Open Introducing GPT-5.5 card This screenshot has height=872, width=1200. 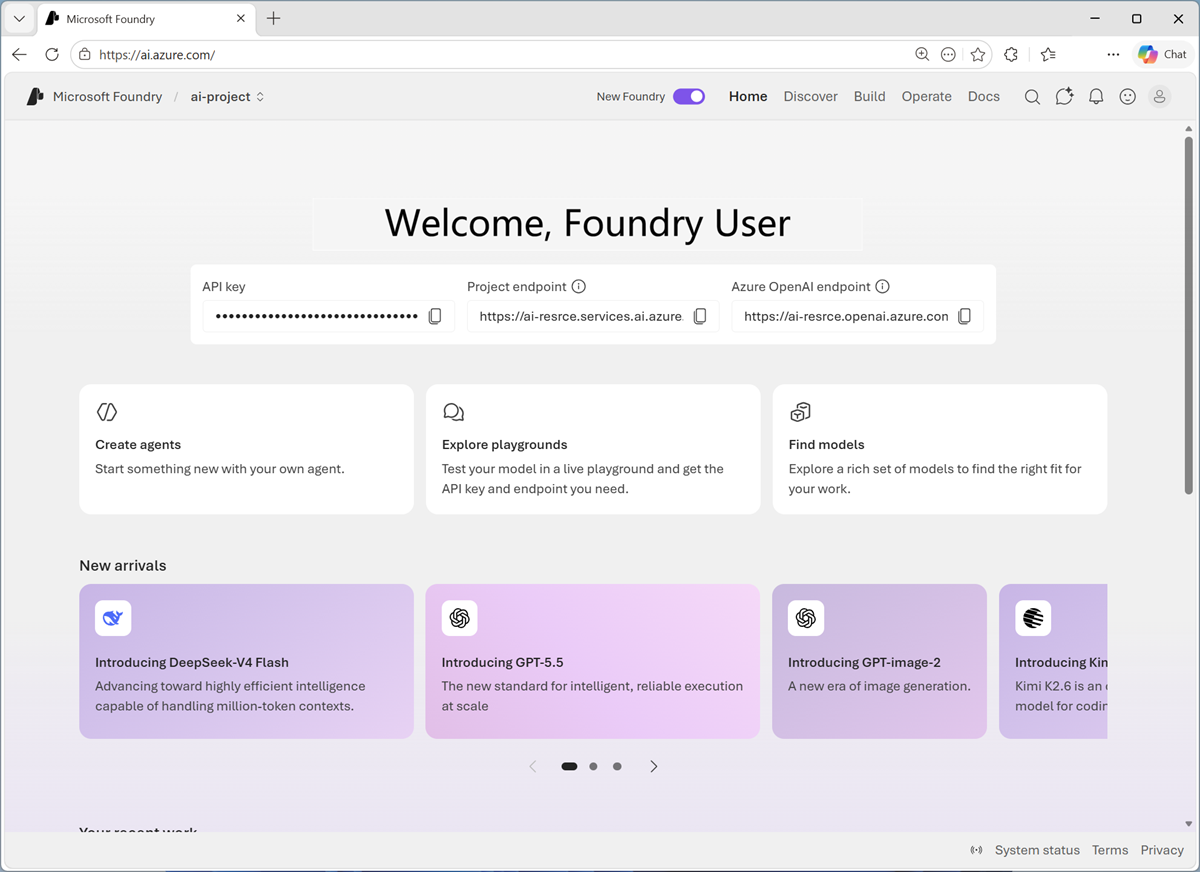[593, 661]
